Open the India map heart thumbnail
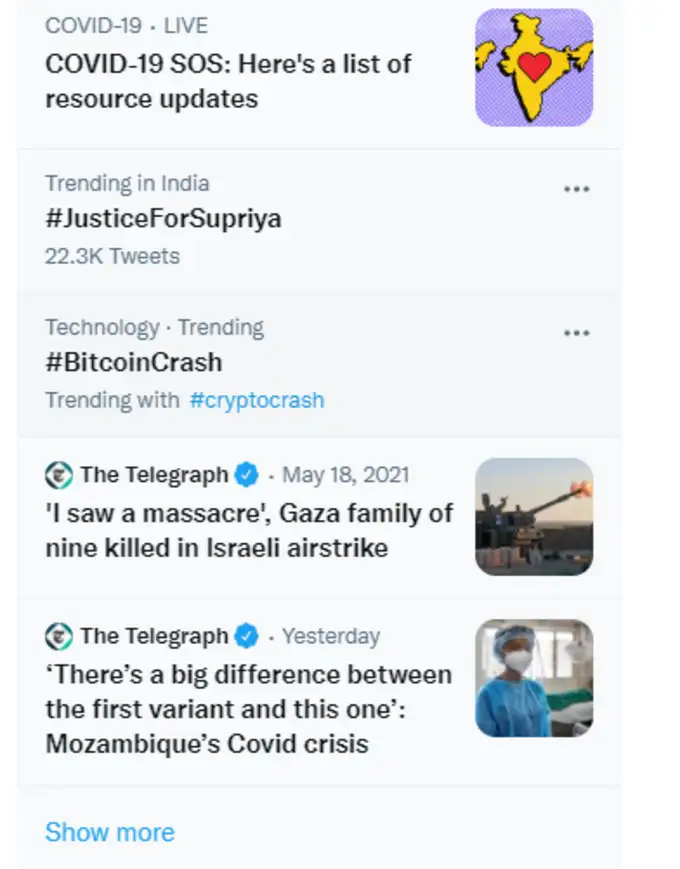 click(x=534, y=67)
